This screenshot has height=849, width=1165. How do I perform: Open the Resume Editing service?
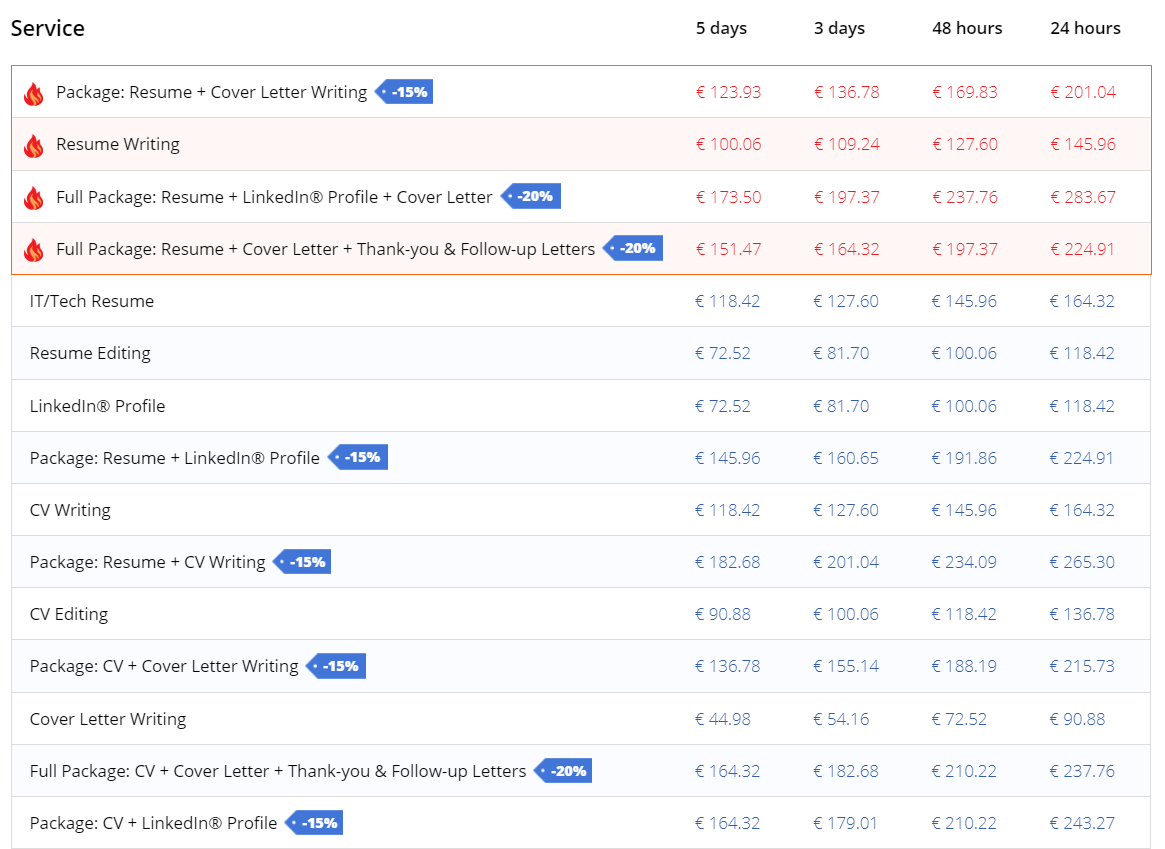click(x=90, y=353)
